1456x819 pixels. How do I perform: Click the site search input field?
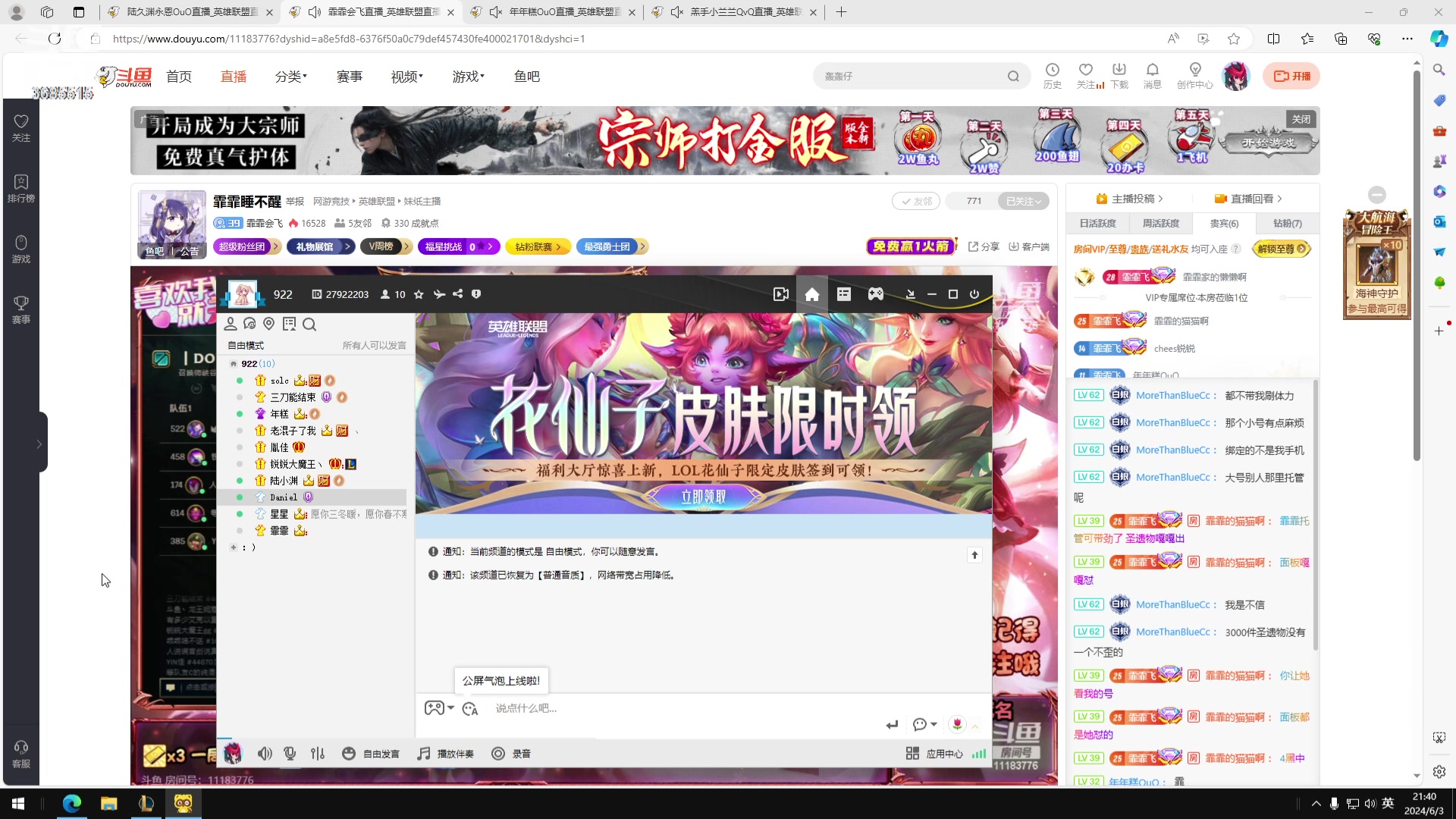[x=910, y=77]
